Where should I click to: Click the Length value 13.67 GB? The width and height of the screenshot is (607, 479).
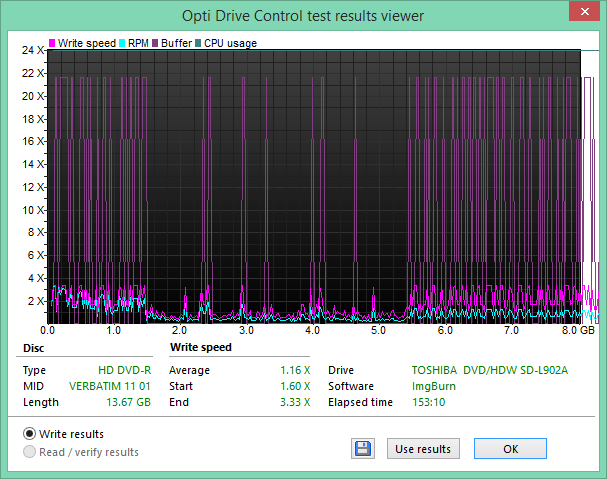click(x=129, y=402)
